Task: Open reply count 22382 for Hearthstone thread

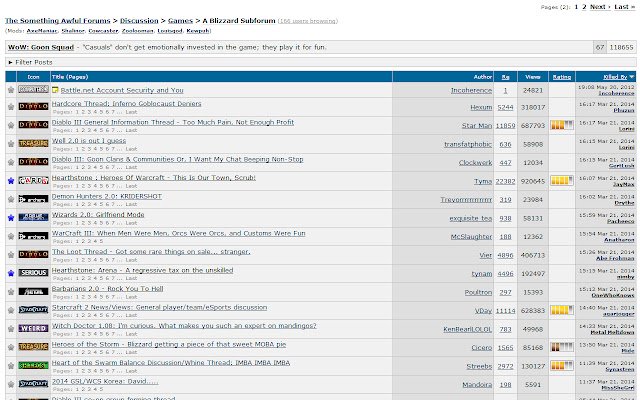Action: click(505, 181)
